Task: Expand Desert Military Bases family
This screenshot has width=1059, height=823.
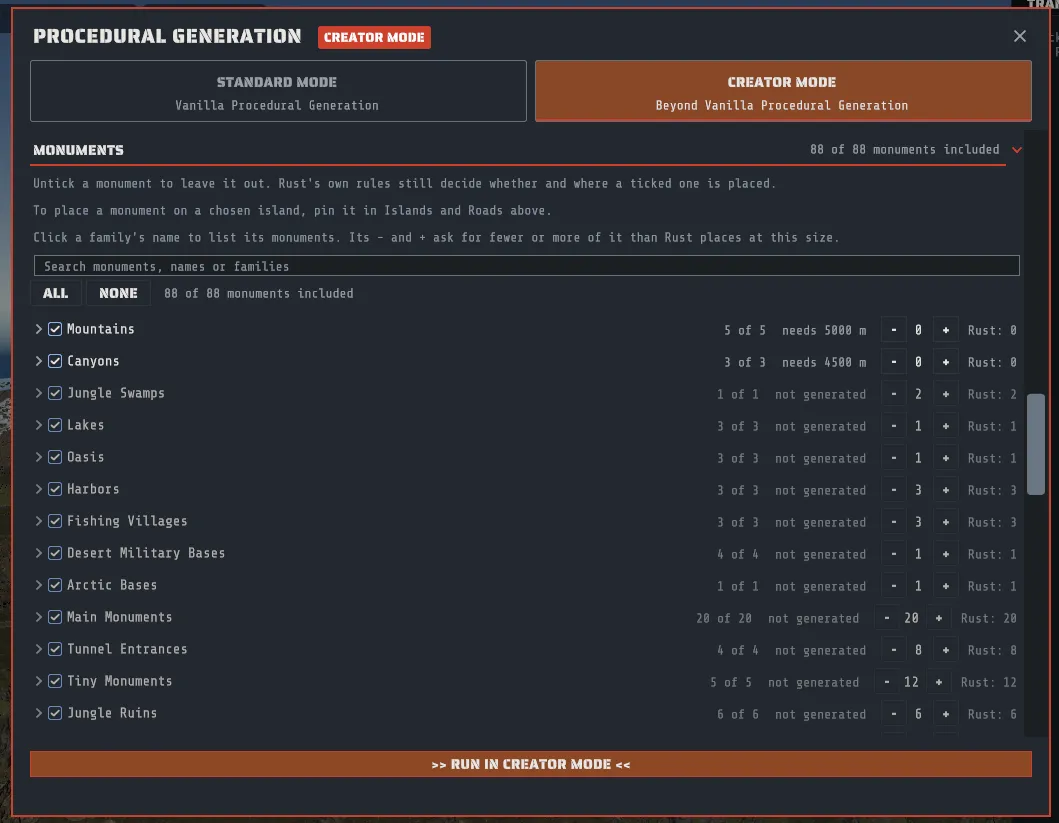Action: click(38, 553)
